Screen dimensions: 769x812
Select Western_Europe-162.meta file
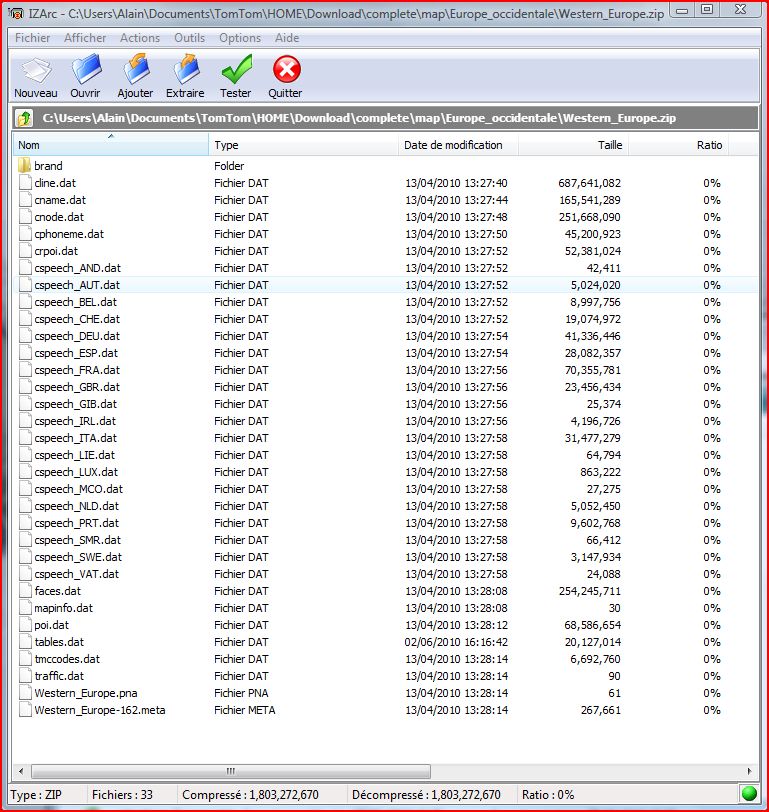100,710
